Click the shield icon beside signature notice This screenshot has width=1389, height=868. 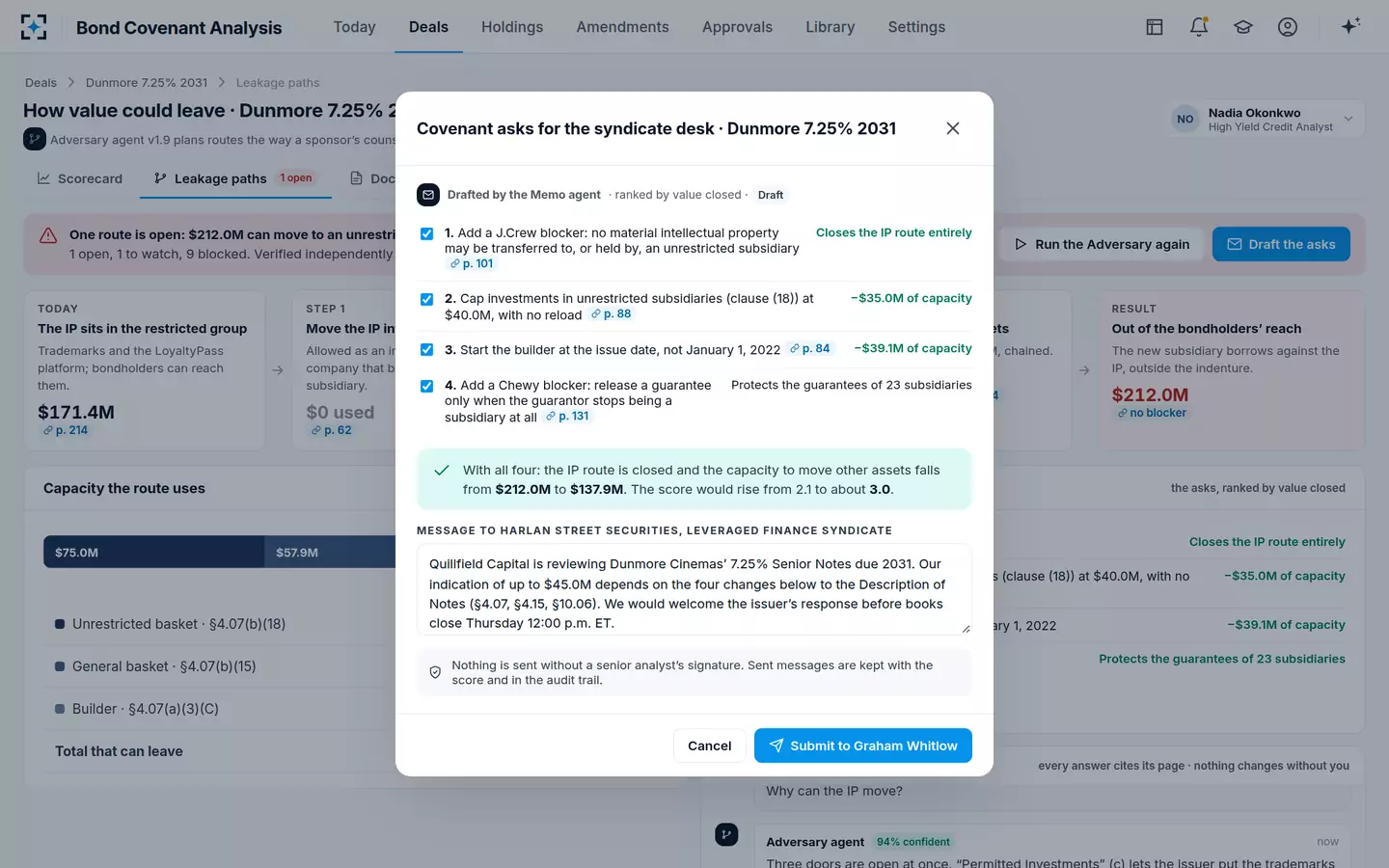(435, 672)
